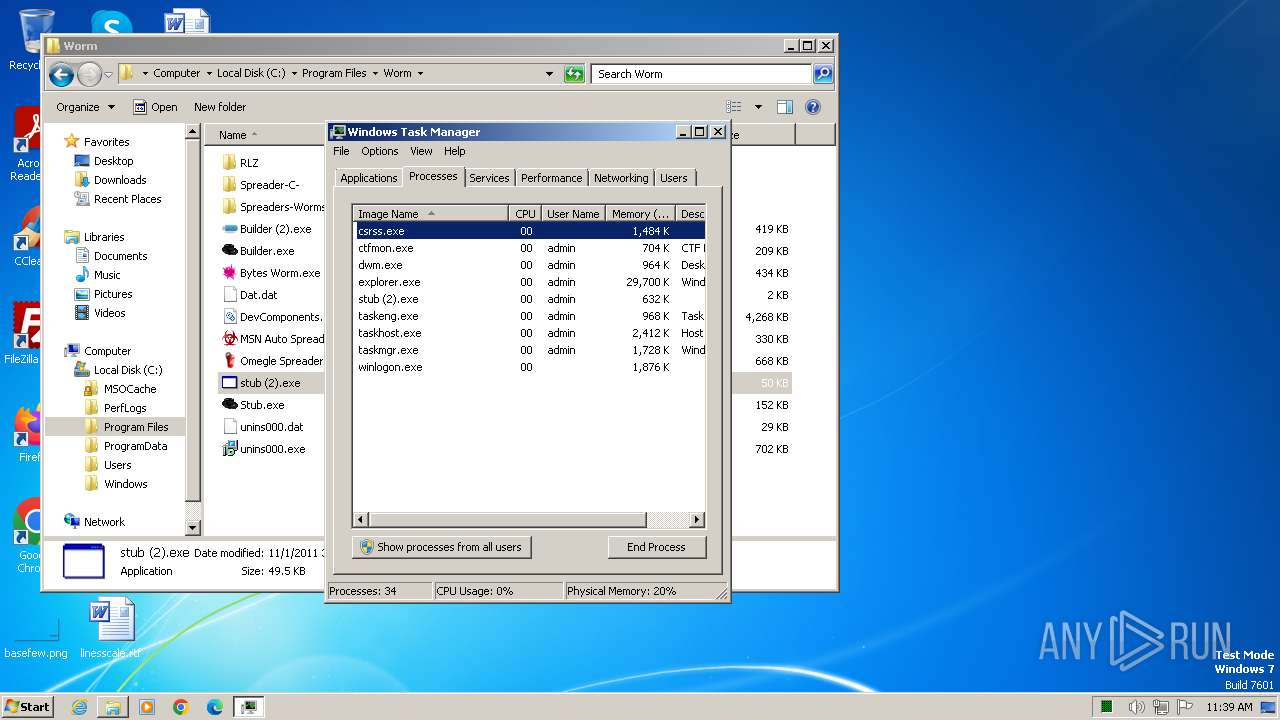Image resolution: width=1280 pixels, height=720 pixels.
Task: Switch to the Users tab
Action: click(674, 178)
